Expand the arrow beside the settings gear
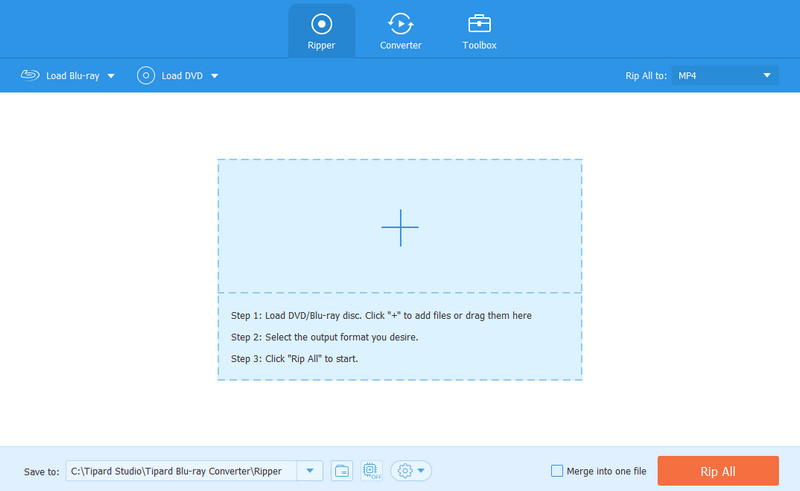The width and height of the screenshot is (800, 491). tap(421, 471)
